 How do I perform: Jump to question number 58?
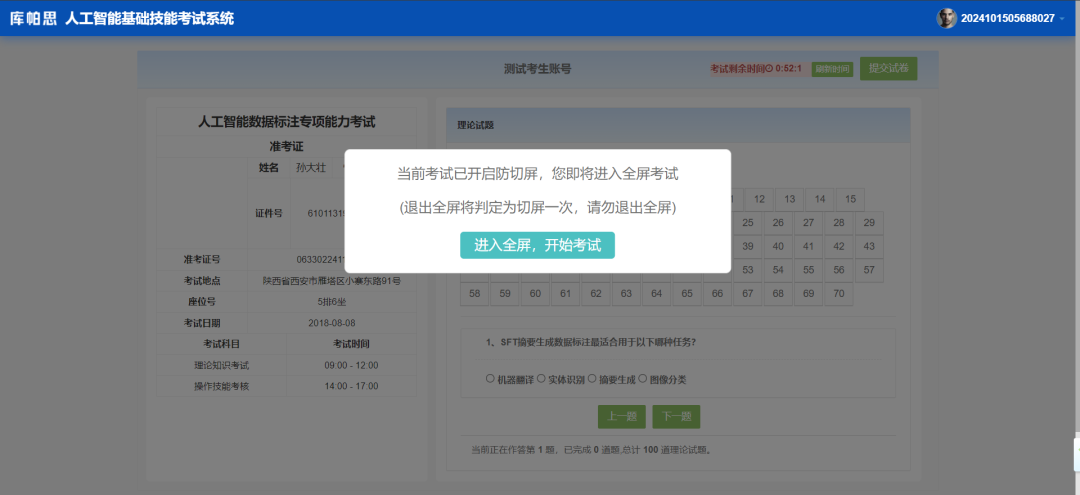click(475, 294)
